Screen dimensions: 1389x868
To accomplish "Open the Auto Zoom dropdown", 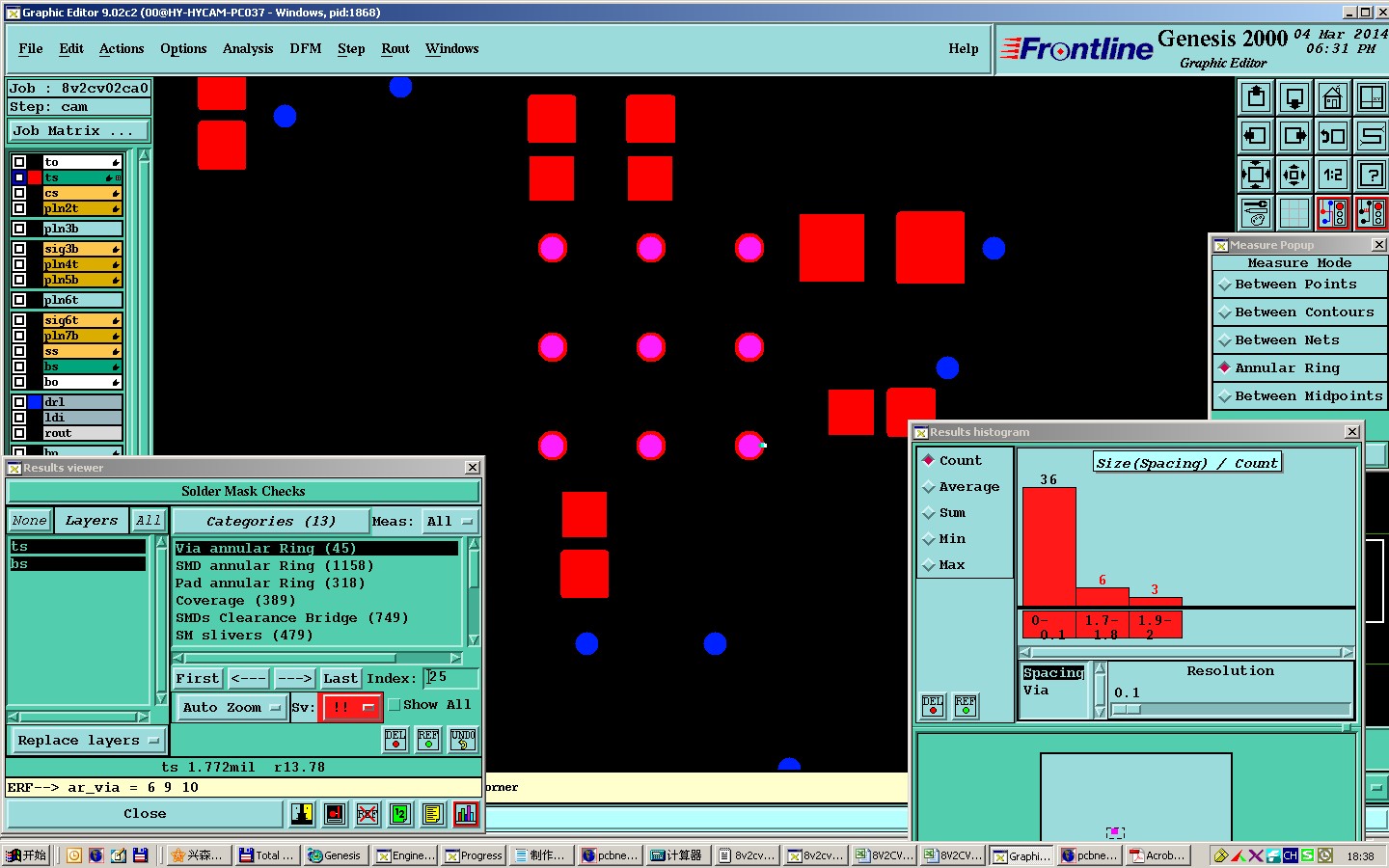I will click(x=231, y=707).
